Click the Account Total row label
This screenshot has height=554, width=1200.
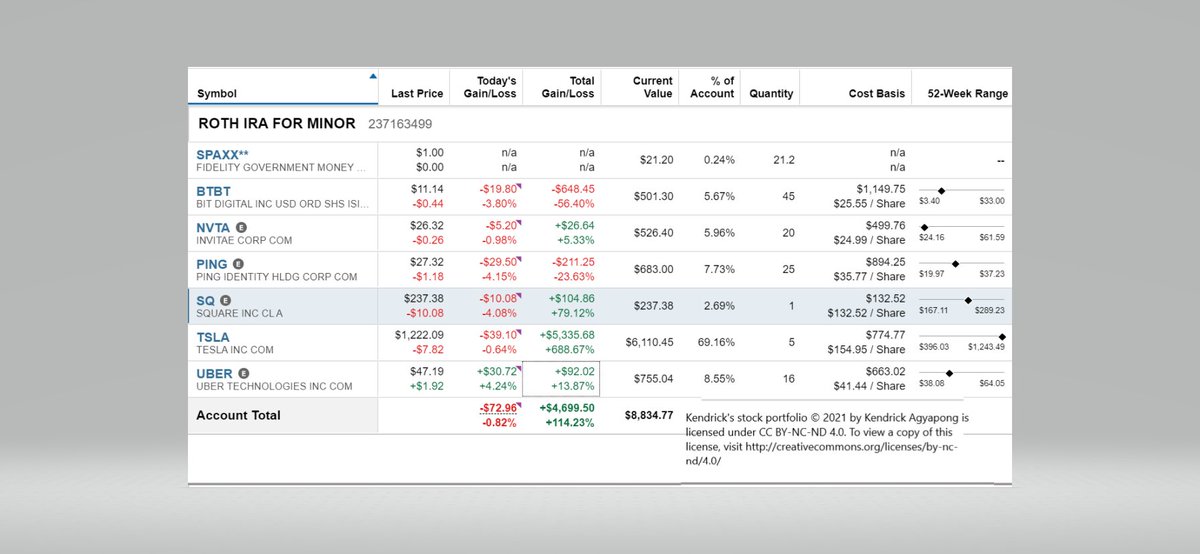[238, 415]
